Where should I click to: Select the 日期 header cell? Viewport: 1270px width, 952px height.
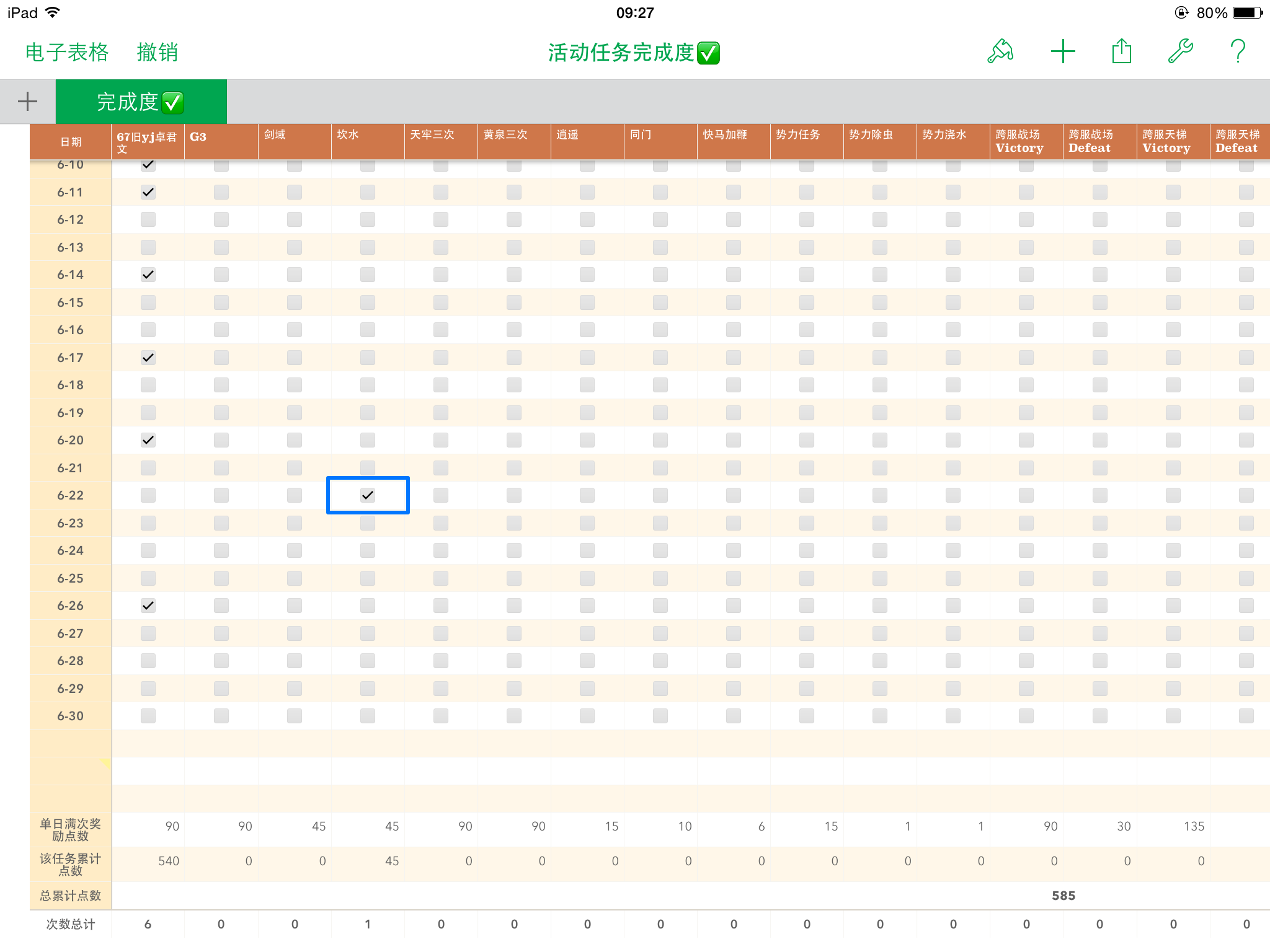pyautogui.click(x=71, y=142)
